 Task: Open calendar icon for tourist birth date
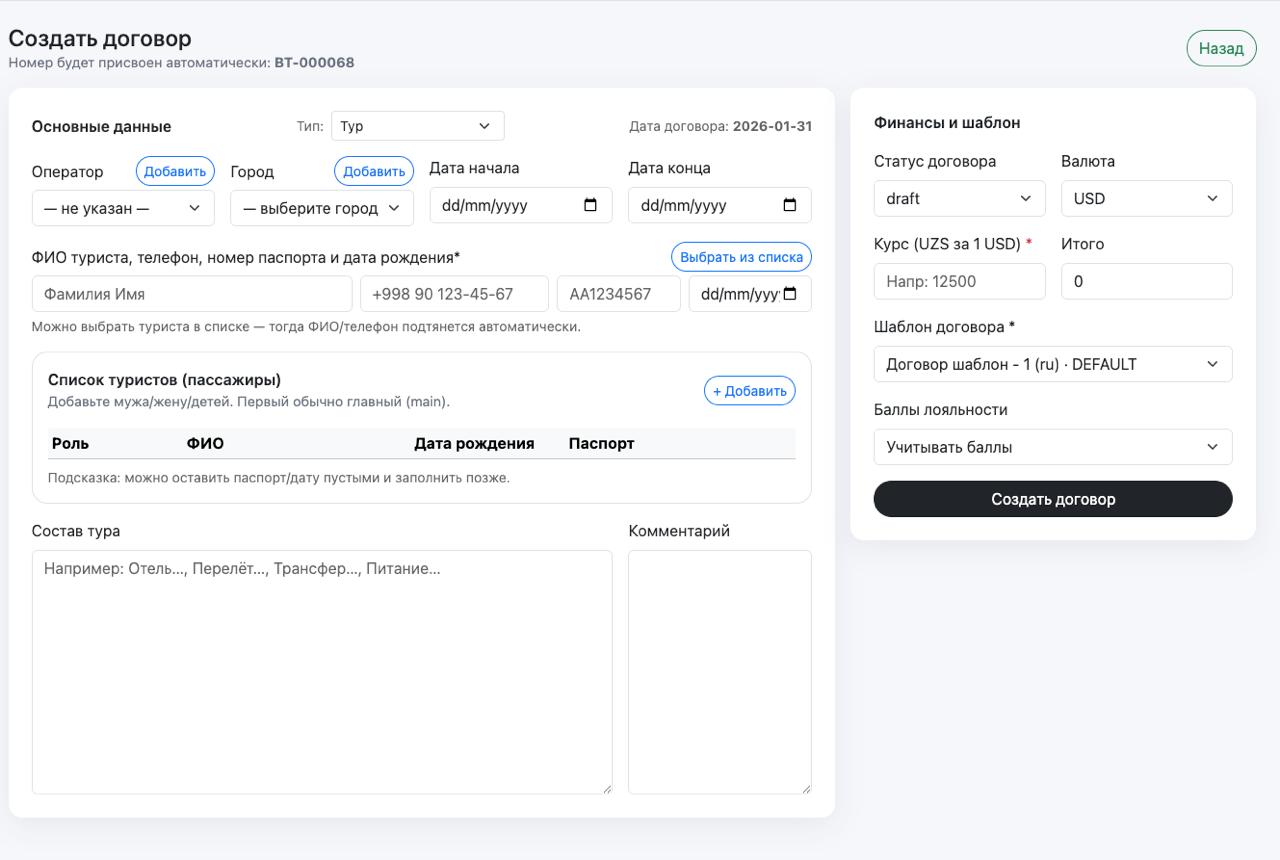tap(790, 294)
